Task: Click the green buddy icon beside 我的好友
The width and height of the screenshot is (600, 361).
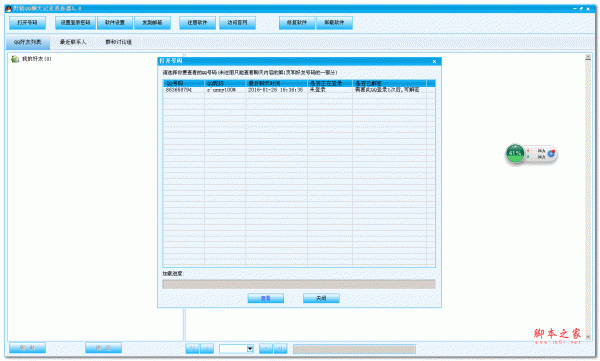Action: (x=15, y=59)
